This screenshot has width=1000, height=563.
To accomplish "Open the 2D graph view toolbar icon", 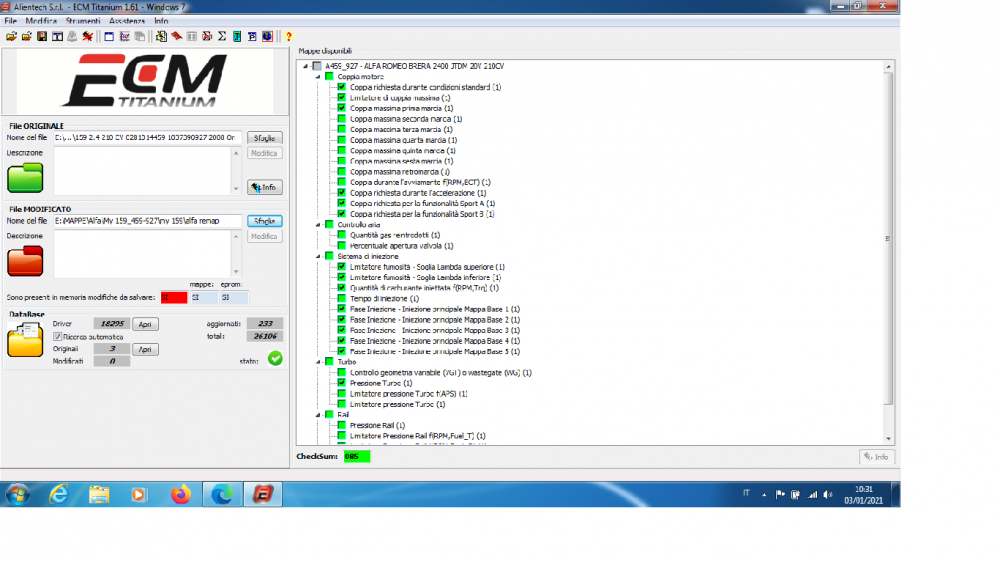I will (124, 36).
